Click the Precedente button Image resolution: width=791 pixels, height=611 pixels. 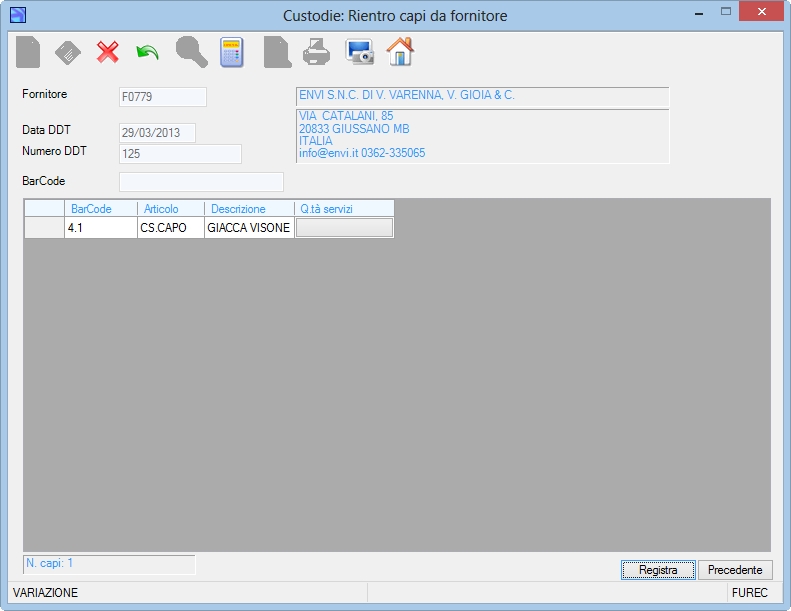point(735,570)
